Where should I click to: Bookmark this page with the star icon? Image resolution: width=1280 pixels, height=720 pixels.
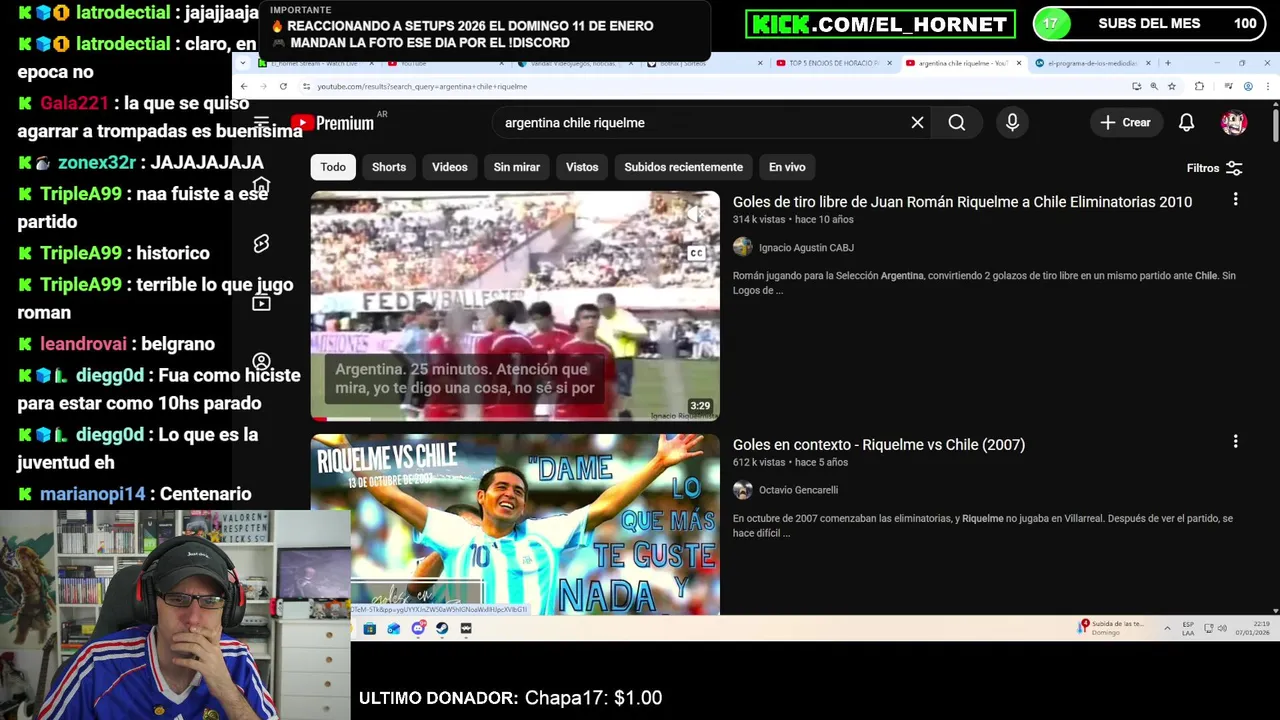point(1172,87)
